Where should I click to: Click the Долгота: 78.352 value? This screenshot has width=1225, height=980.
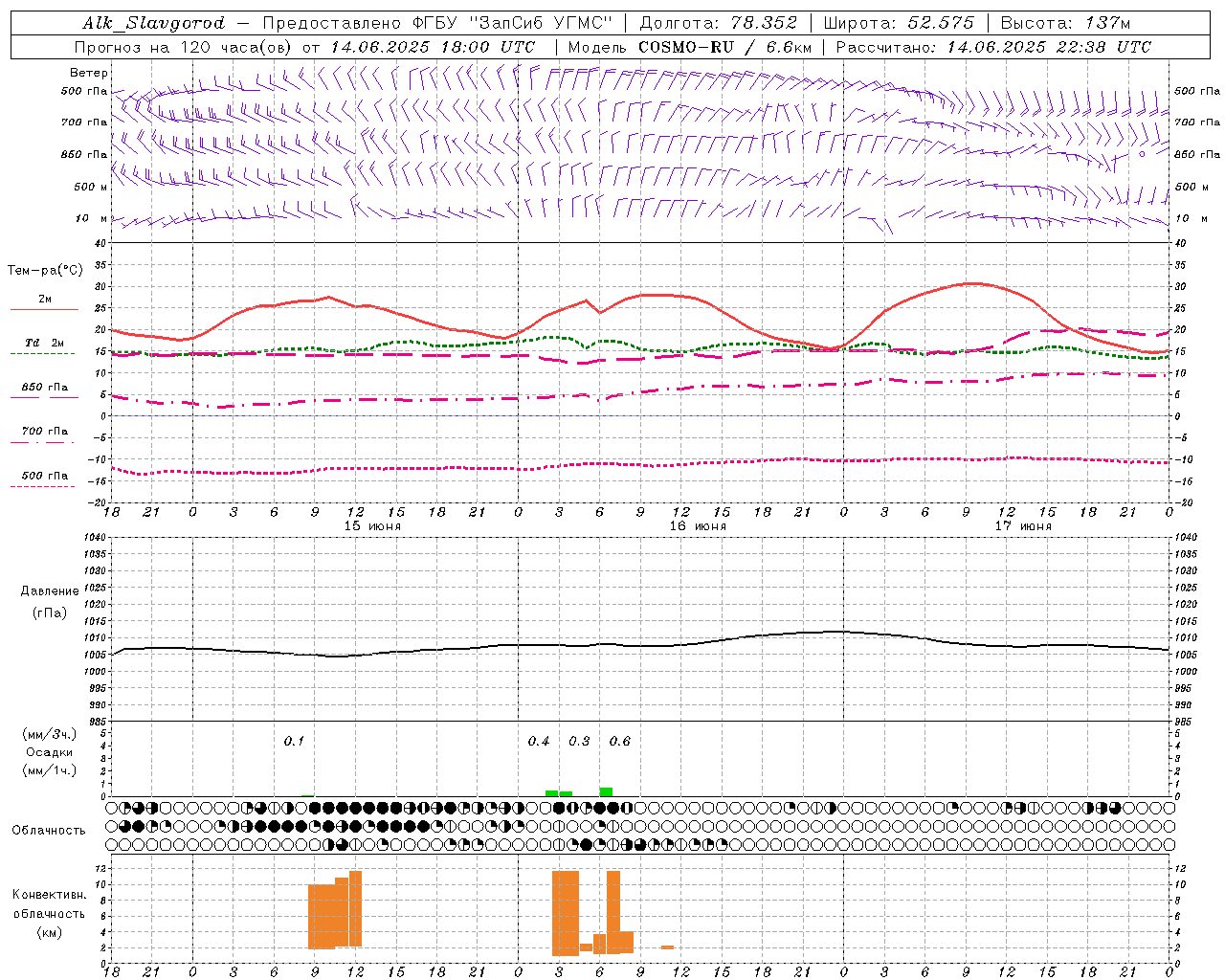(x=718, y=23)
